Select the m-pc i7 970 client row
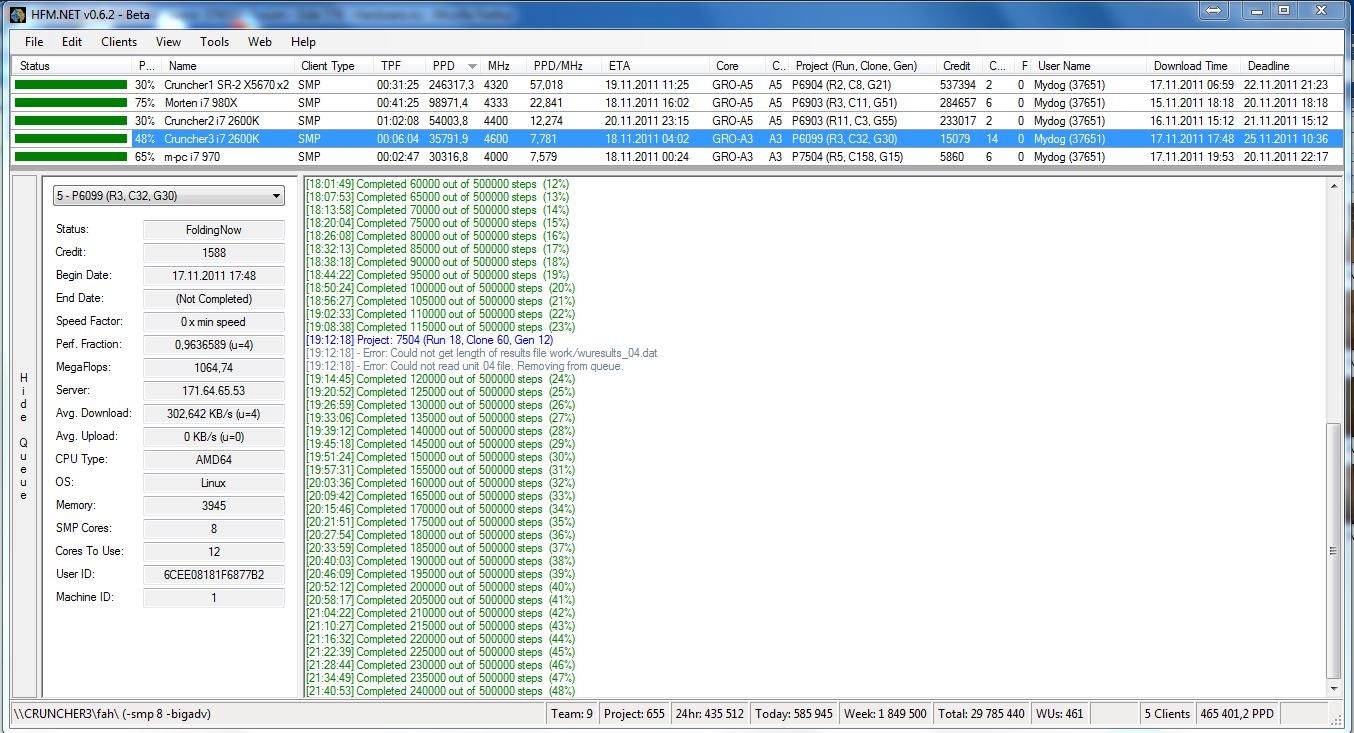The image size is (1354, 733). coord(676,157)
